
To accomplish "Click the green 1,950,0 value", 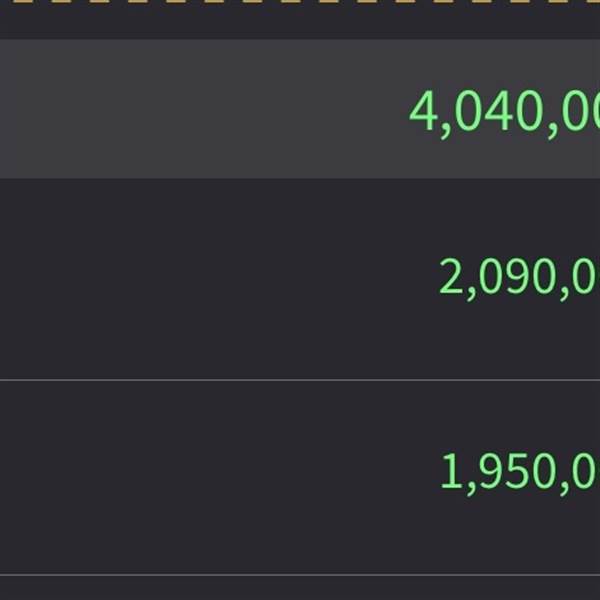I will click(519, 472).
